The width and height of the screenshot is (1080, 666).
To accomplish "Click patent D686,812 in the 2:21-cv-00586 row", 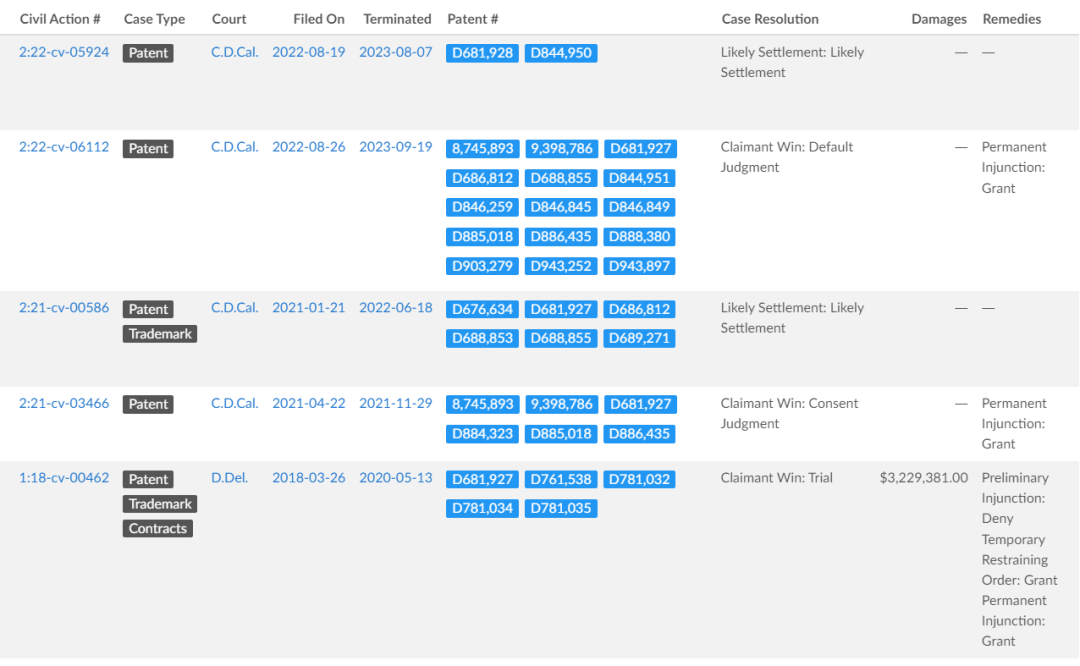I will (639, 309).
